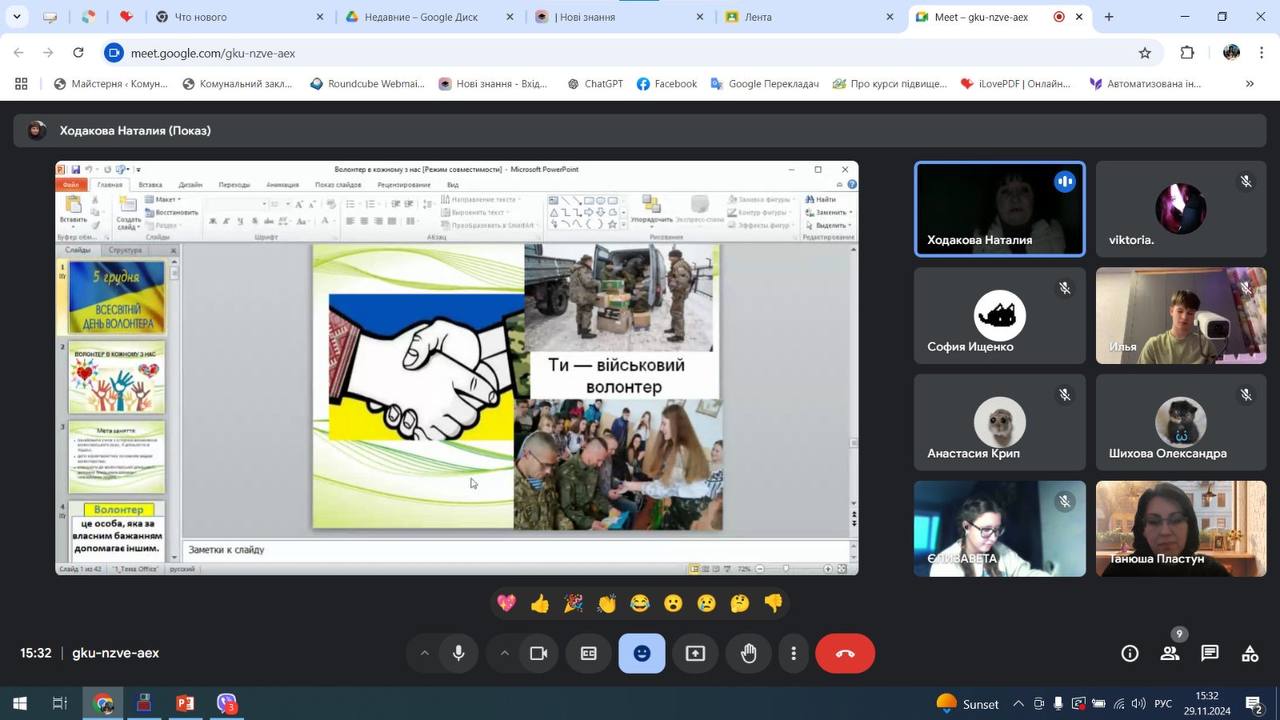1280x720 pixels.
Task: Expand audio settings arrow beside microphone
Action: pos(424,653)
